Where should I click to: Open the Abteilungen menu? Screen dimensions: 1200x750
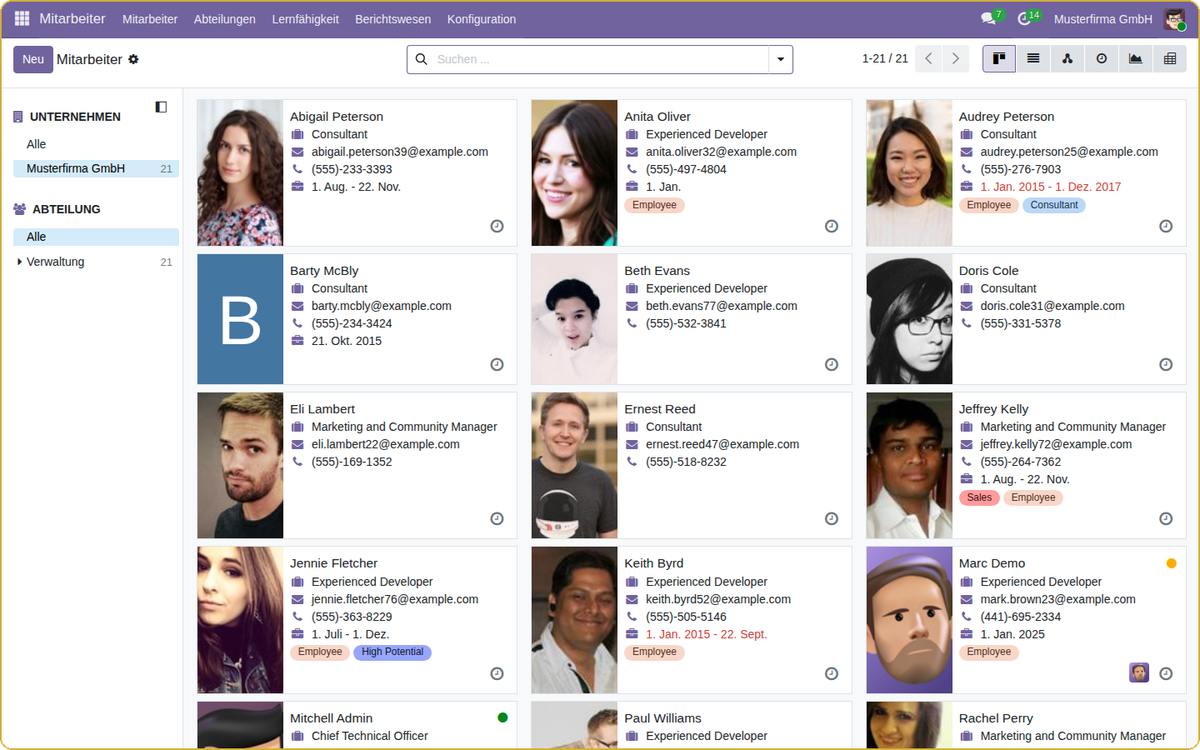point(225,19)
